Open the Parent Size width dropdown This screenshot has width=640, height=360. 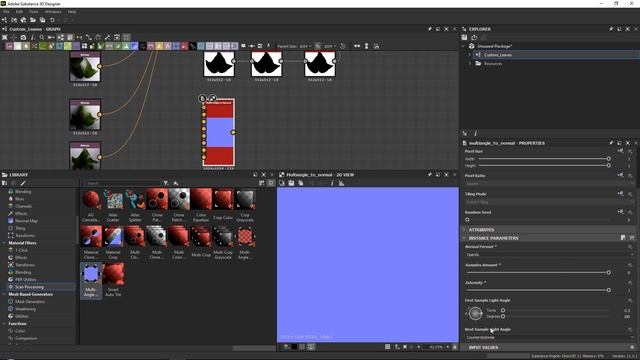[x=305, y=46]
